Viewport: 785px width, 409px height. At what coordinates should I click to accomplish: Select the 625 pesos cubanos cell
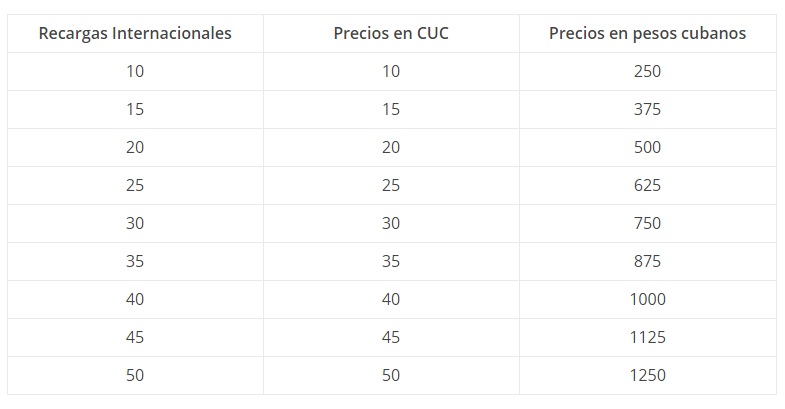click(647, 185)
